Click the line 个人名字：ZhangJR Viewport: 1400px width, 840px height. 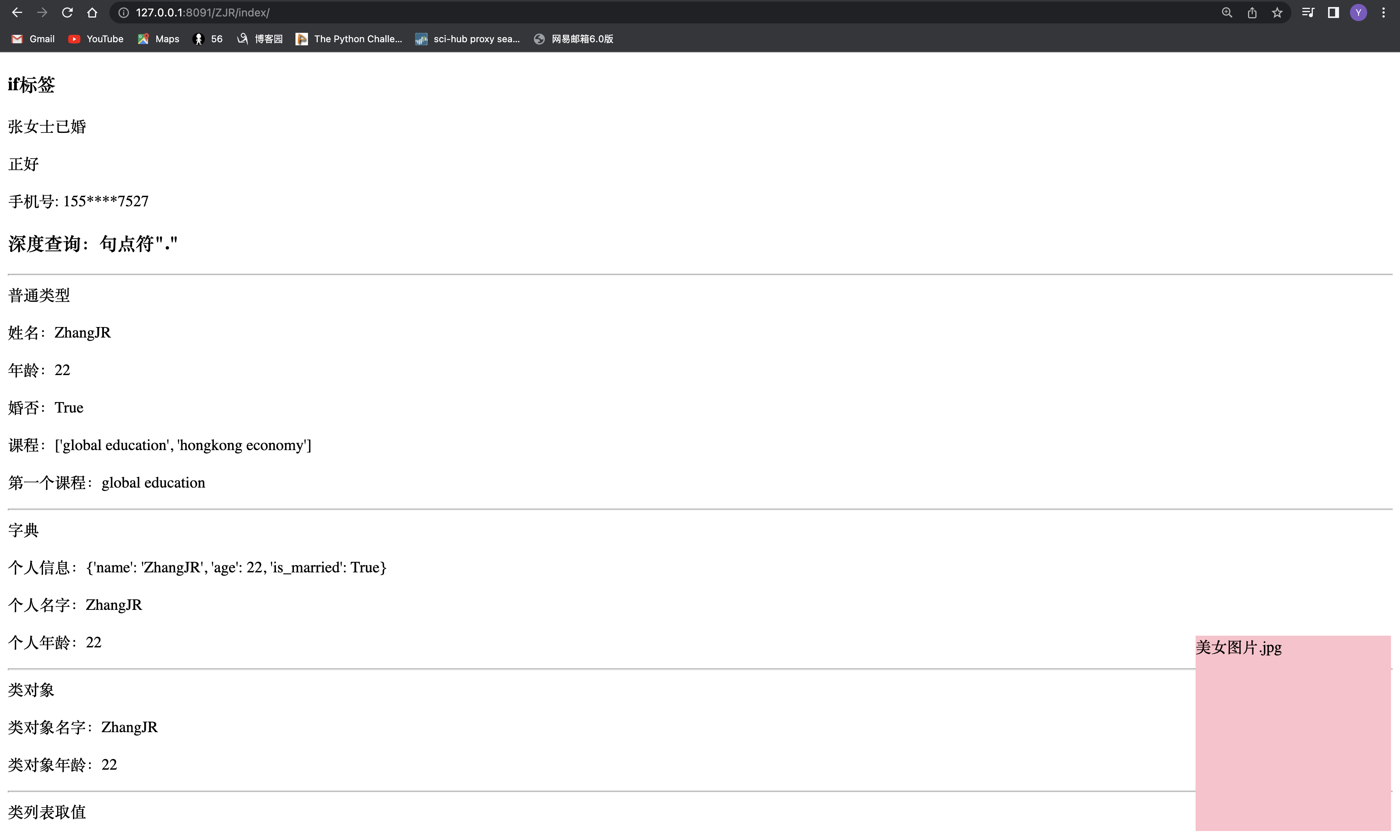[x=75, y=605]
